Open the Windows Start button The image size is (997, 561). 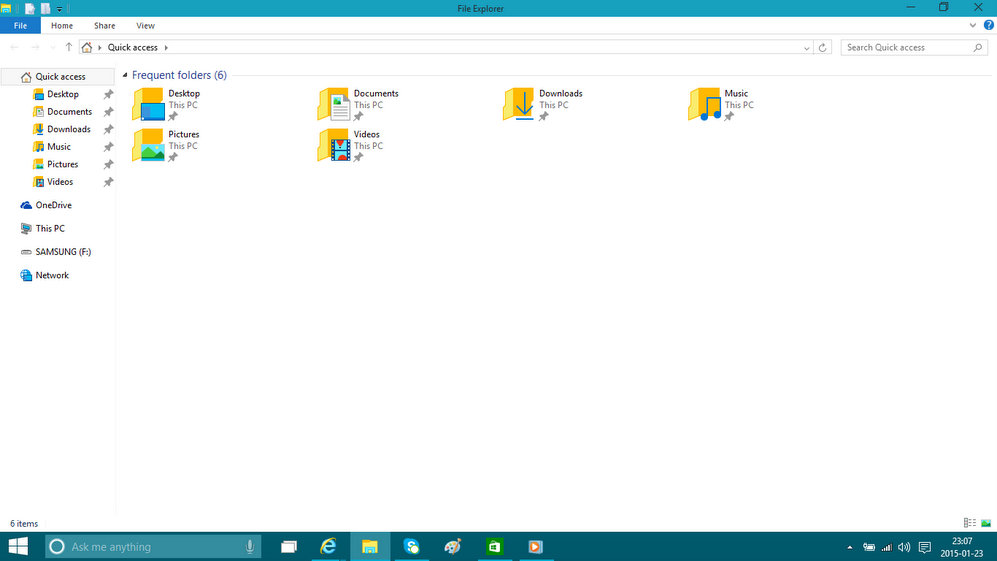18,546
